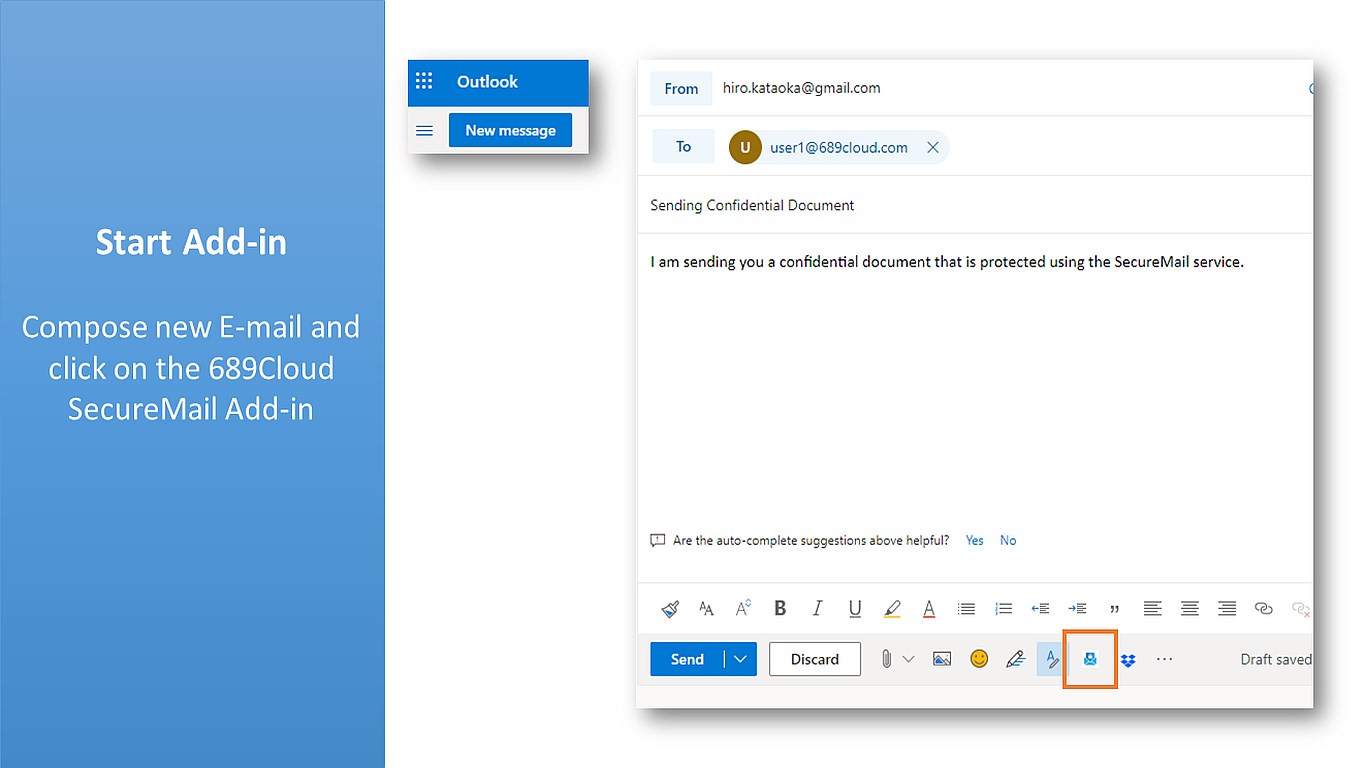Answer Yes to auto-complete suggestions

[975, 541]
